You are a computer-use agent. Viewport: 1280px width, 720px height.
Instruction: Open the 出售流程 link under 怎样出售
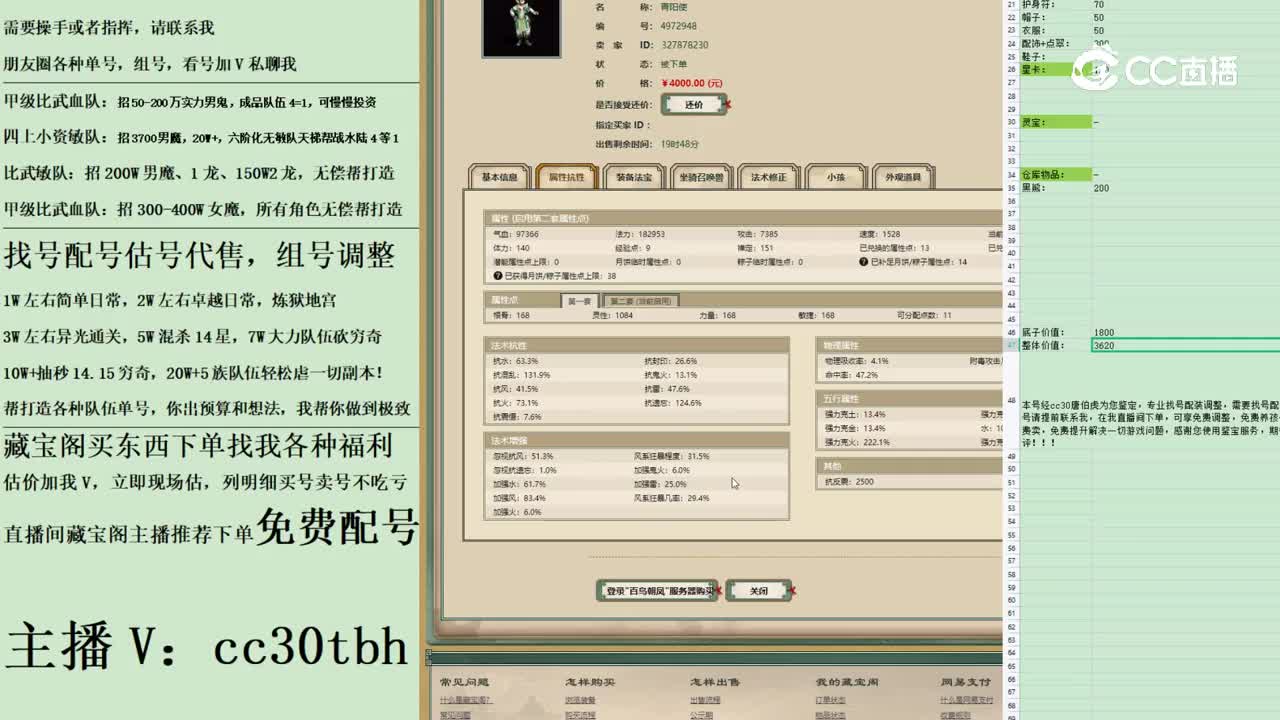(x=705, y=700)
